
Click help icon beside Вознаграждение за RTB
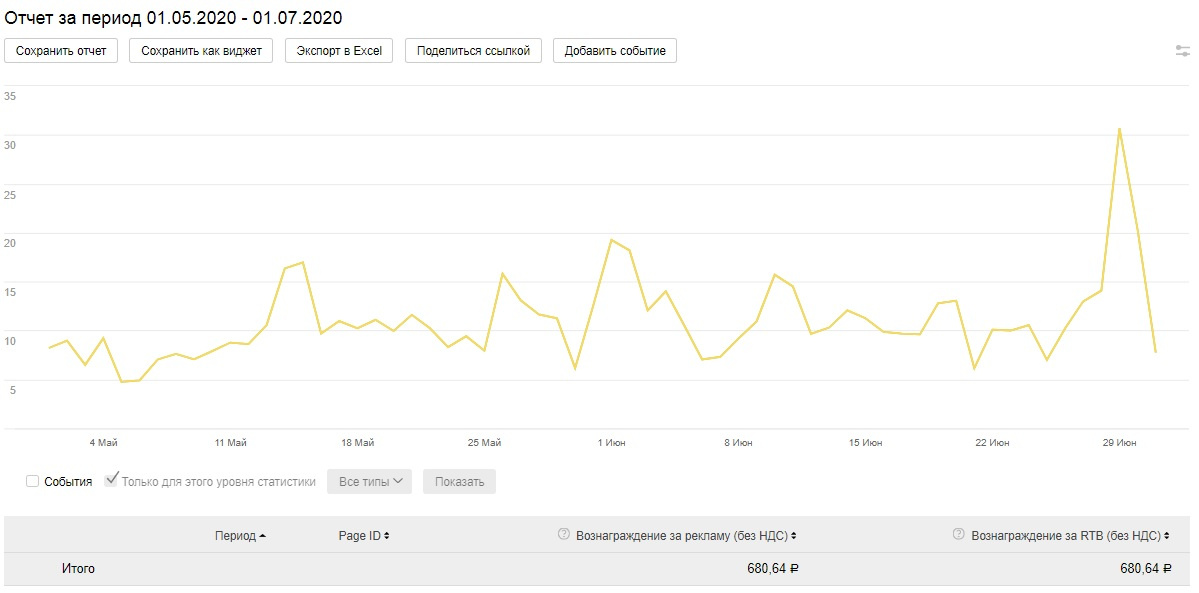958,535
